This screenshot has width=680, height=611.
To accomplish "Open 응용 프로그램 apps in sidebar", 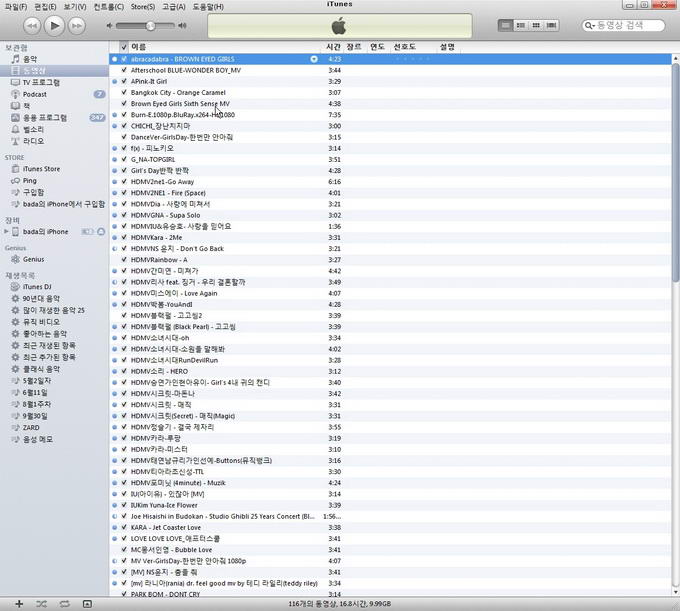I will point(54,118).
